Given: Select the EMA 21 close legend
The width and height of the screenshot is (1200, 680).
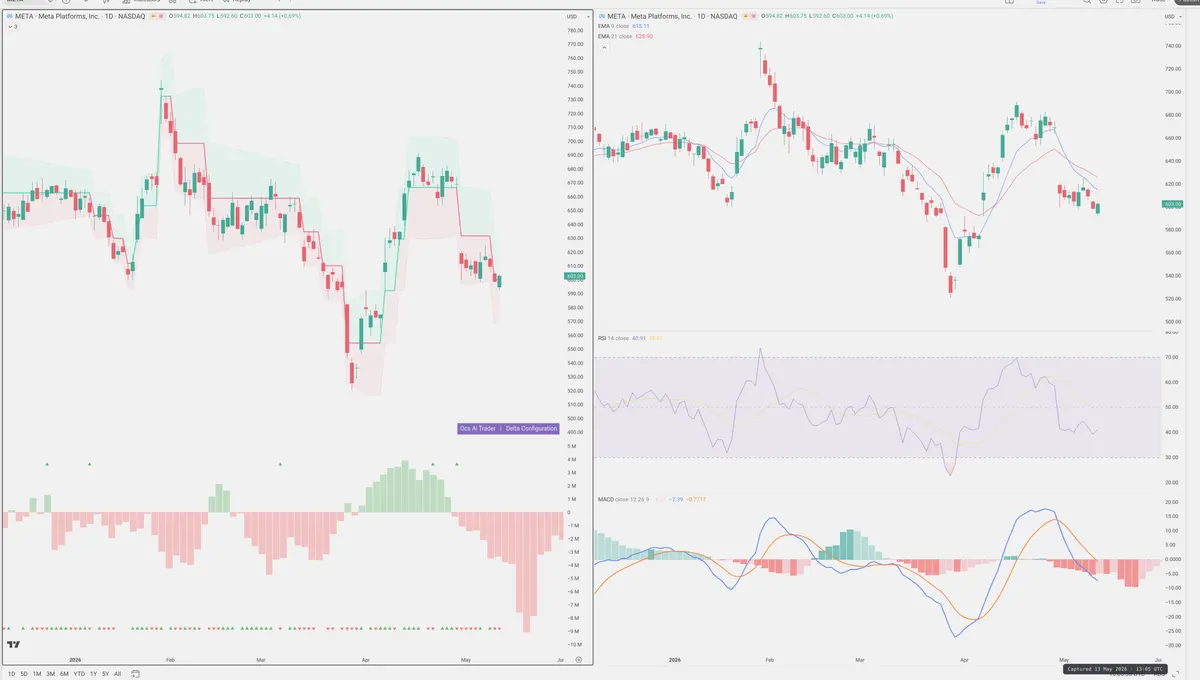Looking at the screenshot, I should [x=615, y=36].
